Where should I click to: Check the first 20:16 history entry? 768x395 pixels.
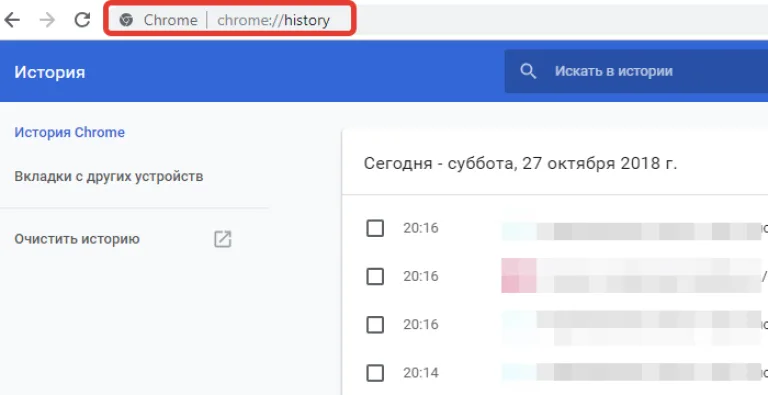pos(375,228)
